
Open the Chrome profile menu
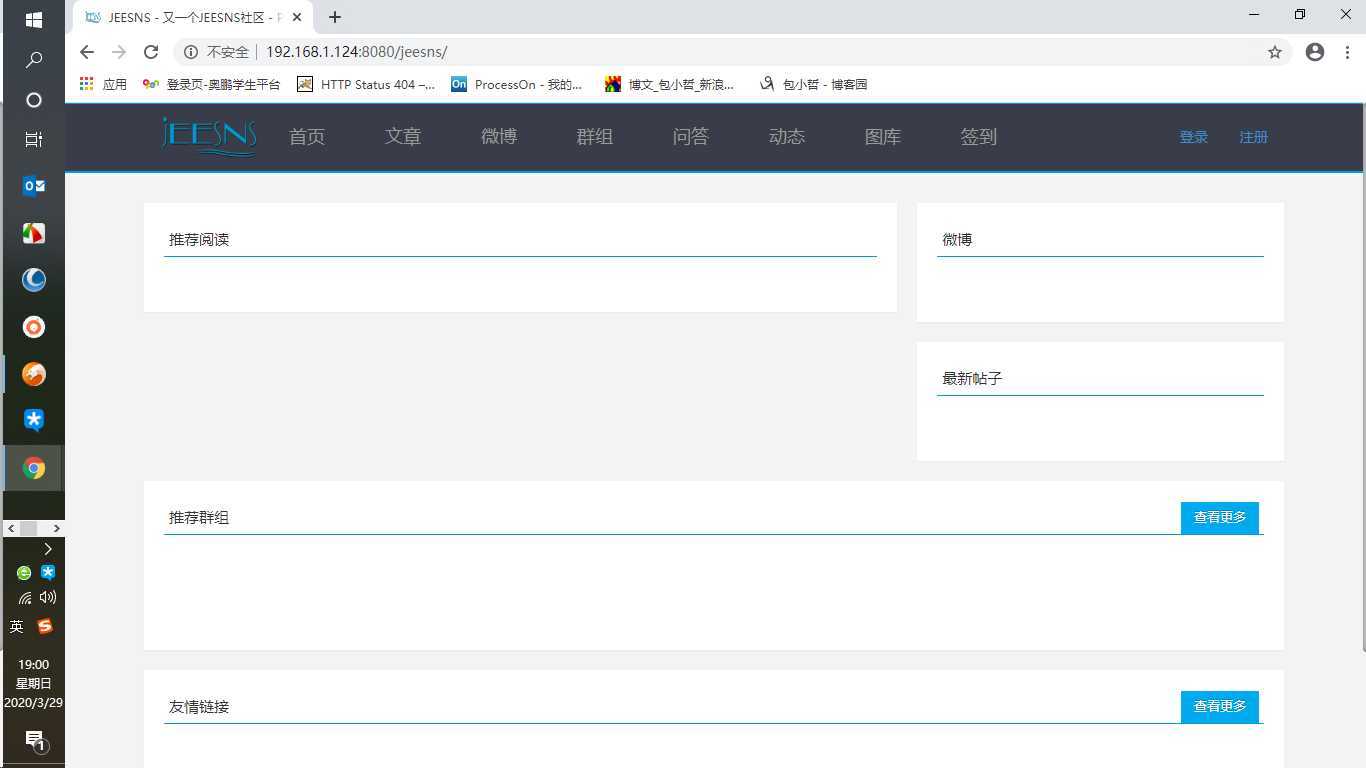pos(1315,52)
